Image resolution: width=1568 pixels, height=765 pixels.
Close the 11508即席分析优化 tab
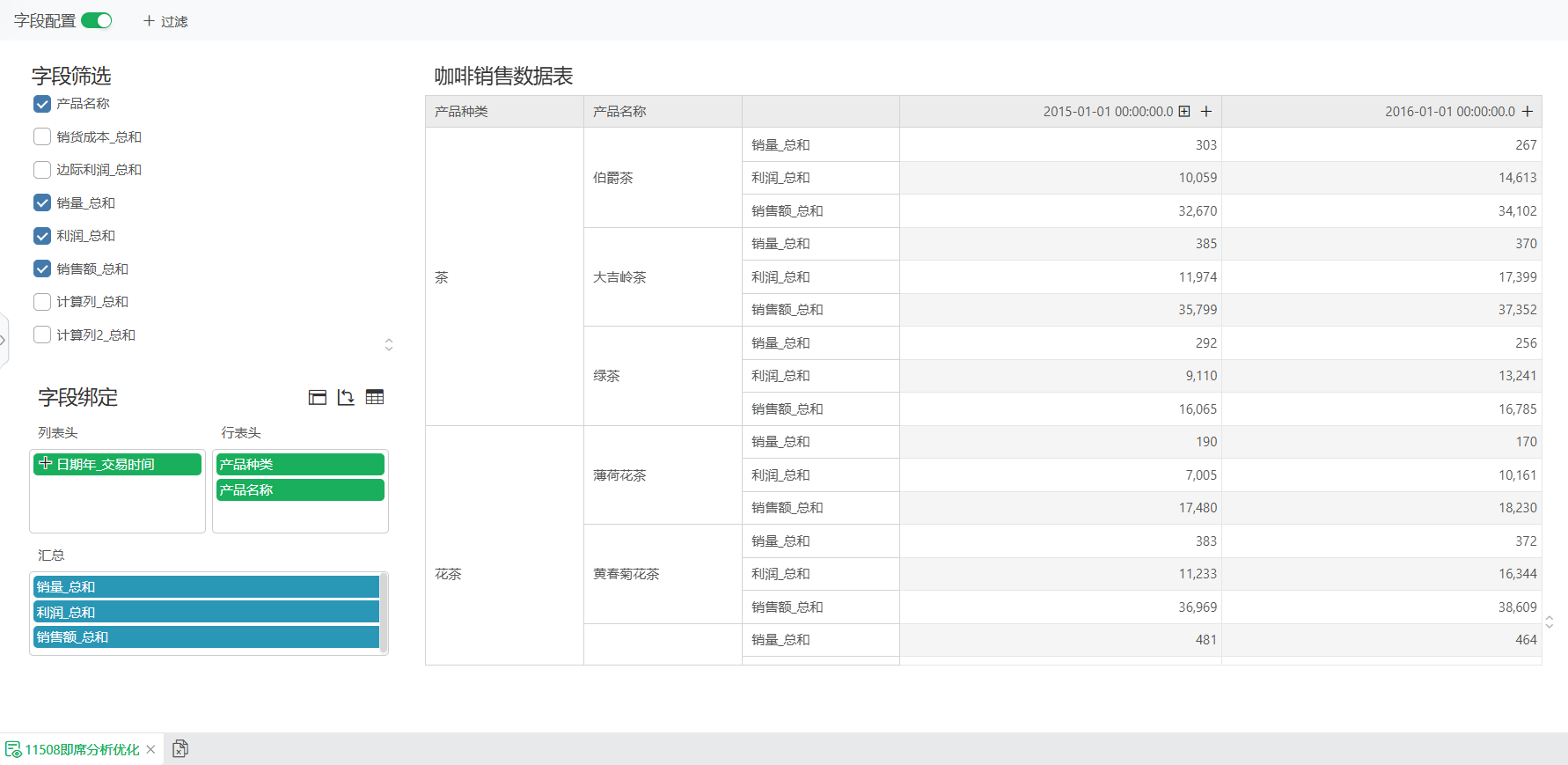click(150, 750)
